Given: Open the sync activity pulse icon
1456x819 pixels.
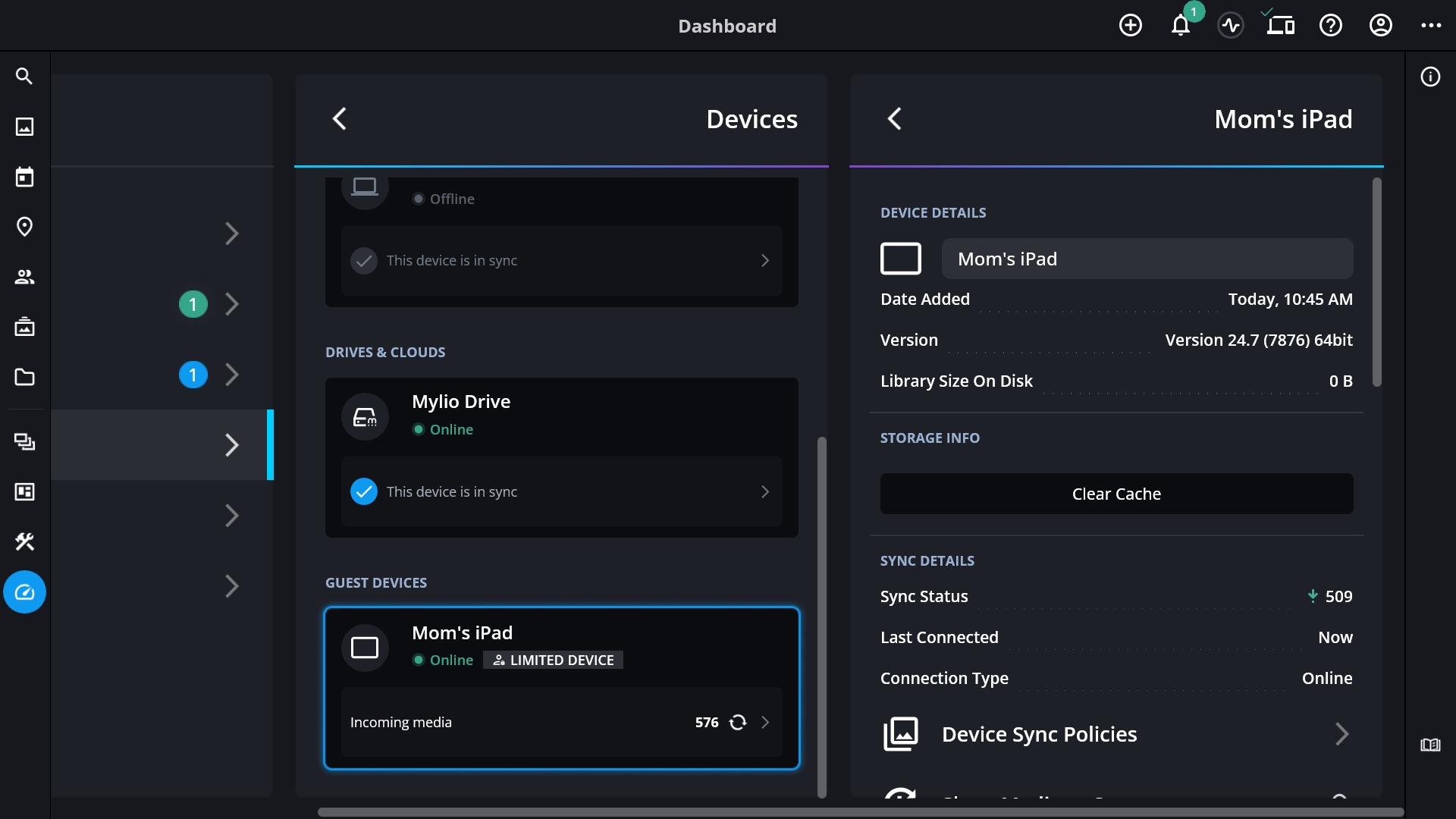Looking at the screenshot, I should pos(1230,26).
